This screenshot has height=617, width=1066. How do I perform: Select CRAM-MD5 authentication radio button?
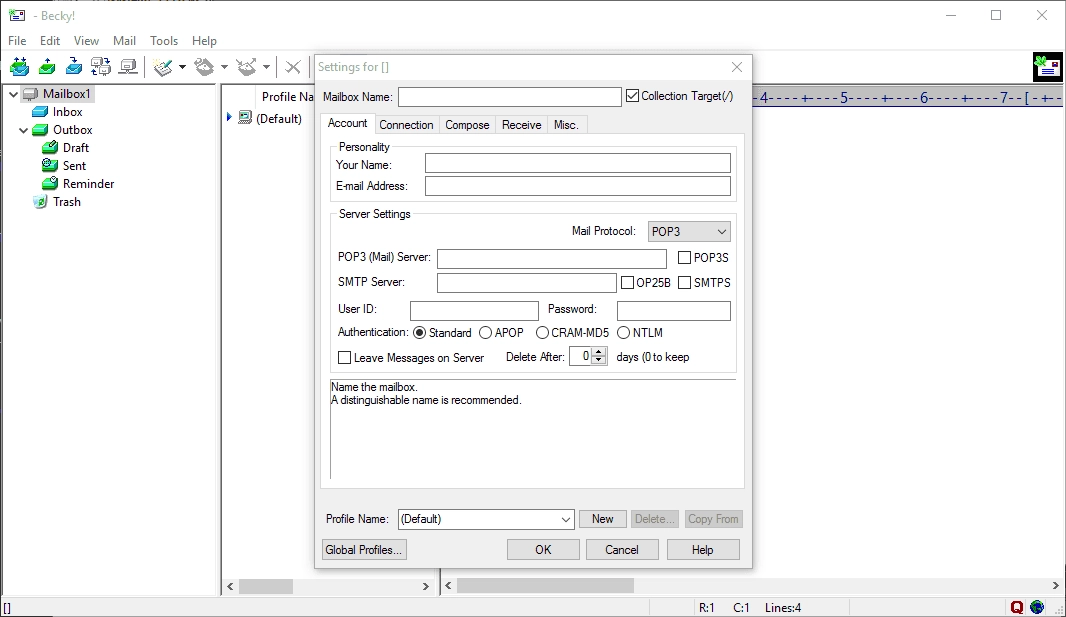(542, 333)
